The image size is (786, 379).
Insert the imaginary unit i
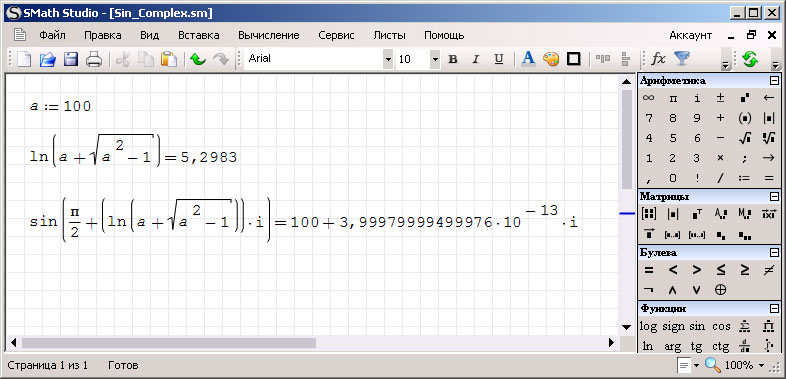(x=697, y=98)
